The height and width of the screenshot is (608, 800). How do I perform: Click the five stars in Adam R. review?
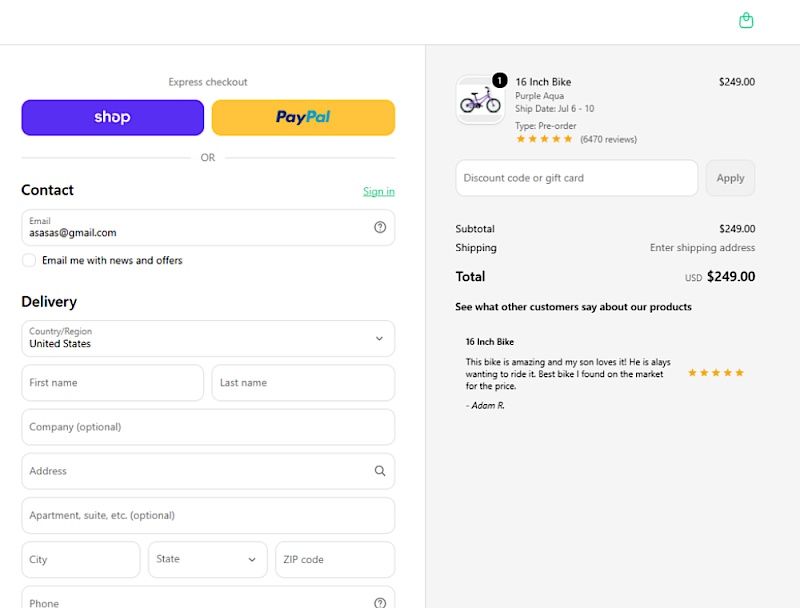pyautogui.click(x=716, y=373)
